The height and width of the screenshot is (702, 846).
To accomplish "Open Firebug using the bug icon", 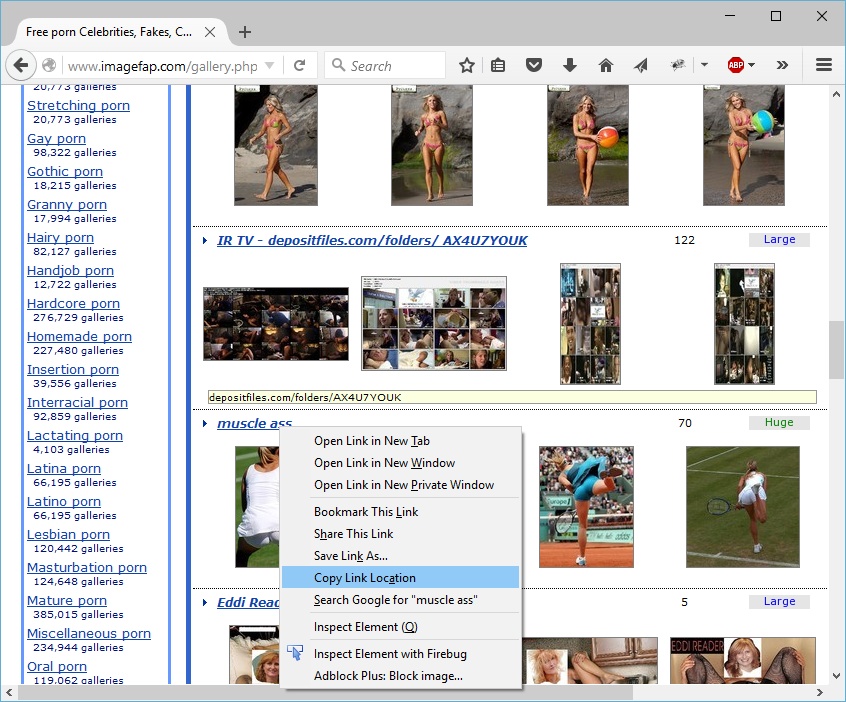I will (678, 66).
